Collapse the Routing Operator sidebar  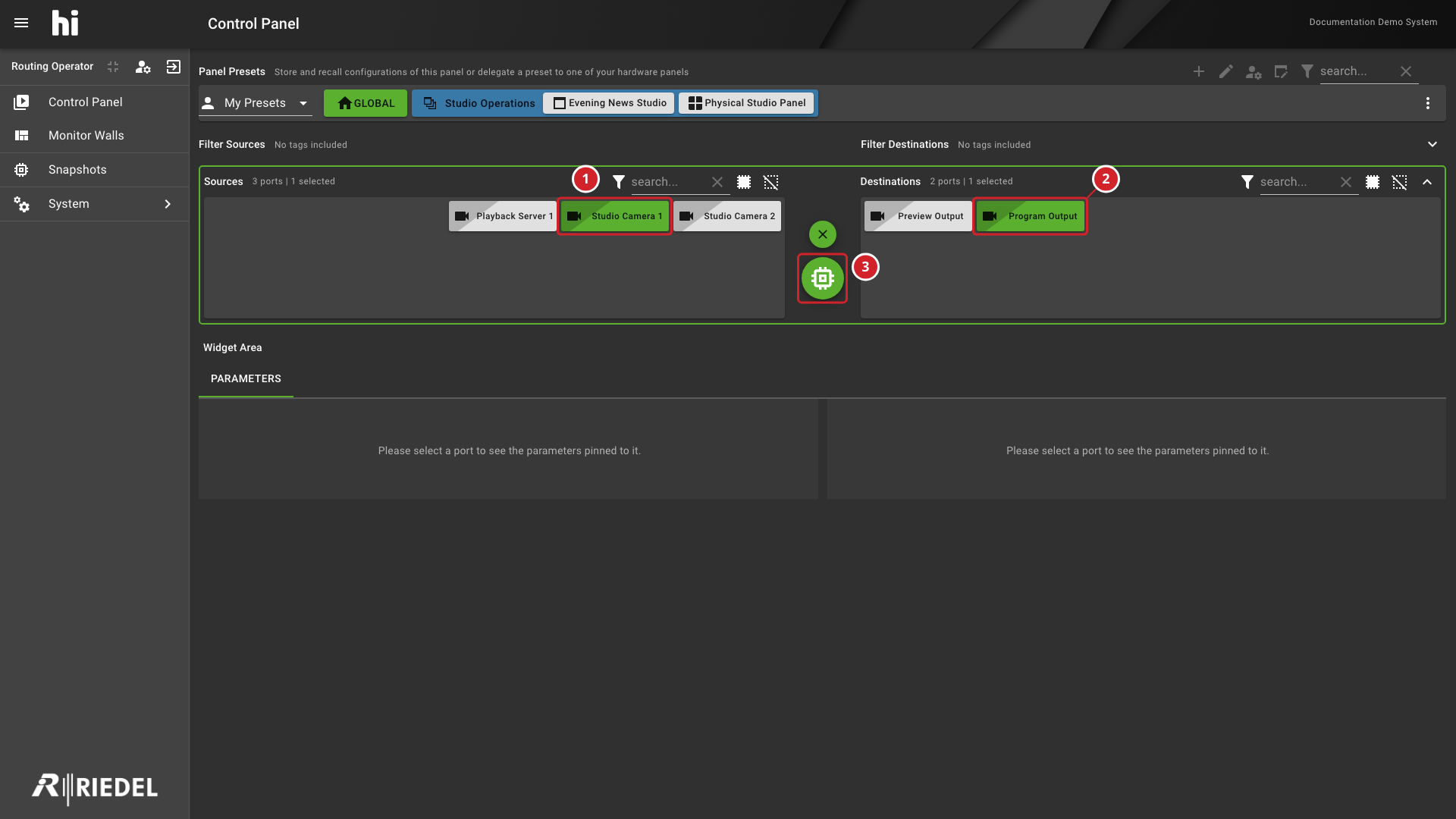[x=113, y=67]
